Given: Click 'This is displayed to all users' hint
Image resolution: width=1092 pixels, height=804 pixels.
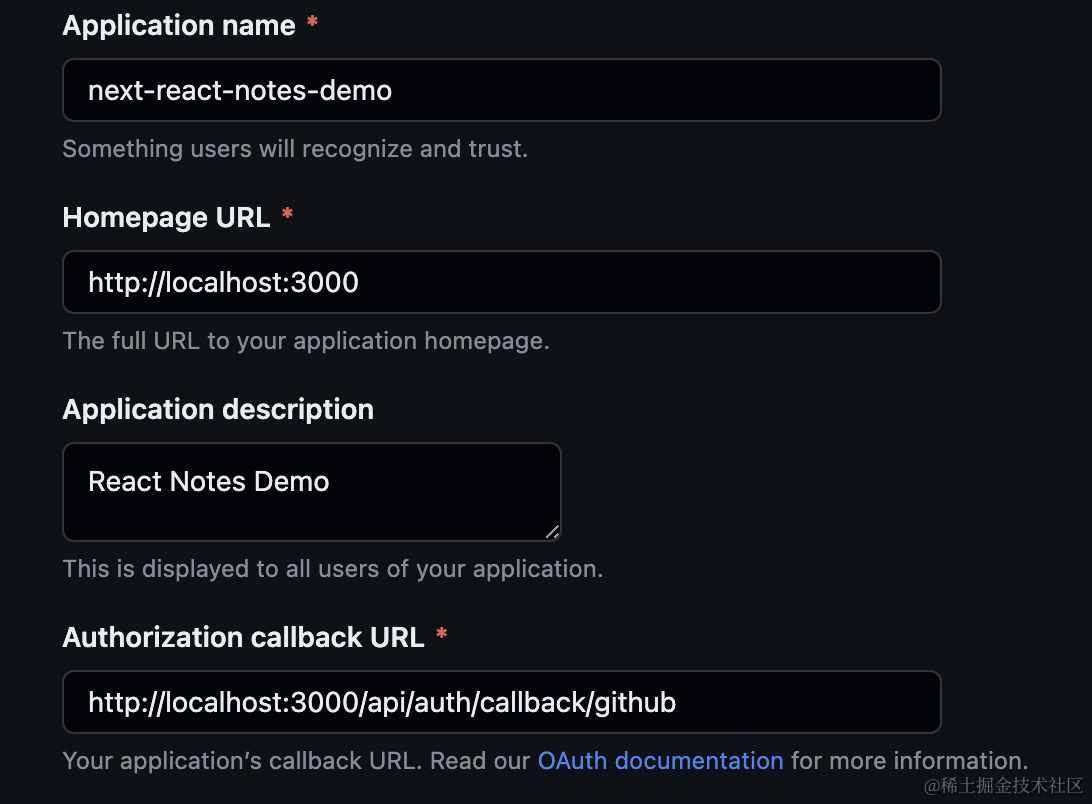Looking at the screenshot, I should tap(332, 569).
